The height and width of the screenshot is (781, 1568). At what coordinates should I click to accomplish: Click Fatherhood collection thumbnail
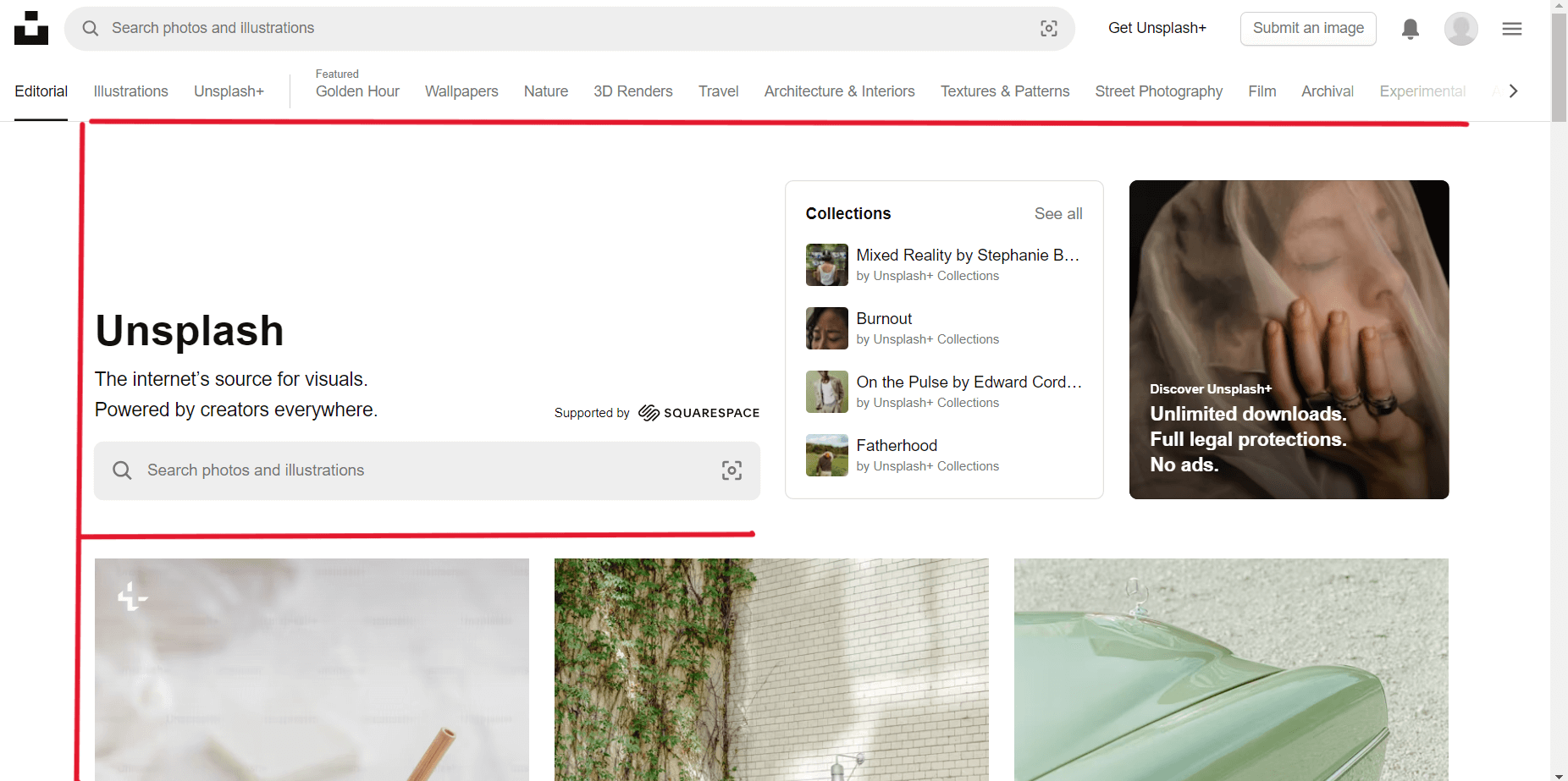pos(827,455)
